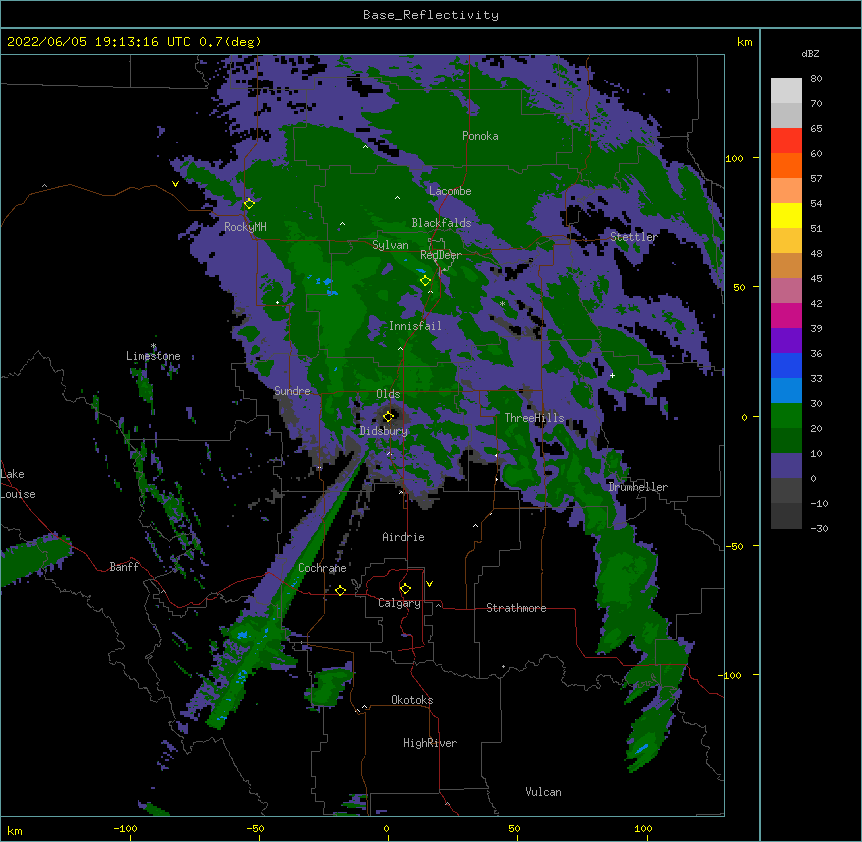
Task: Click the Didsbury label
Action: pyautogui.click(x=384, y=431)
